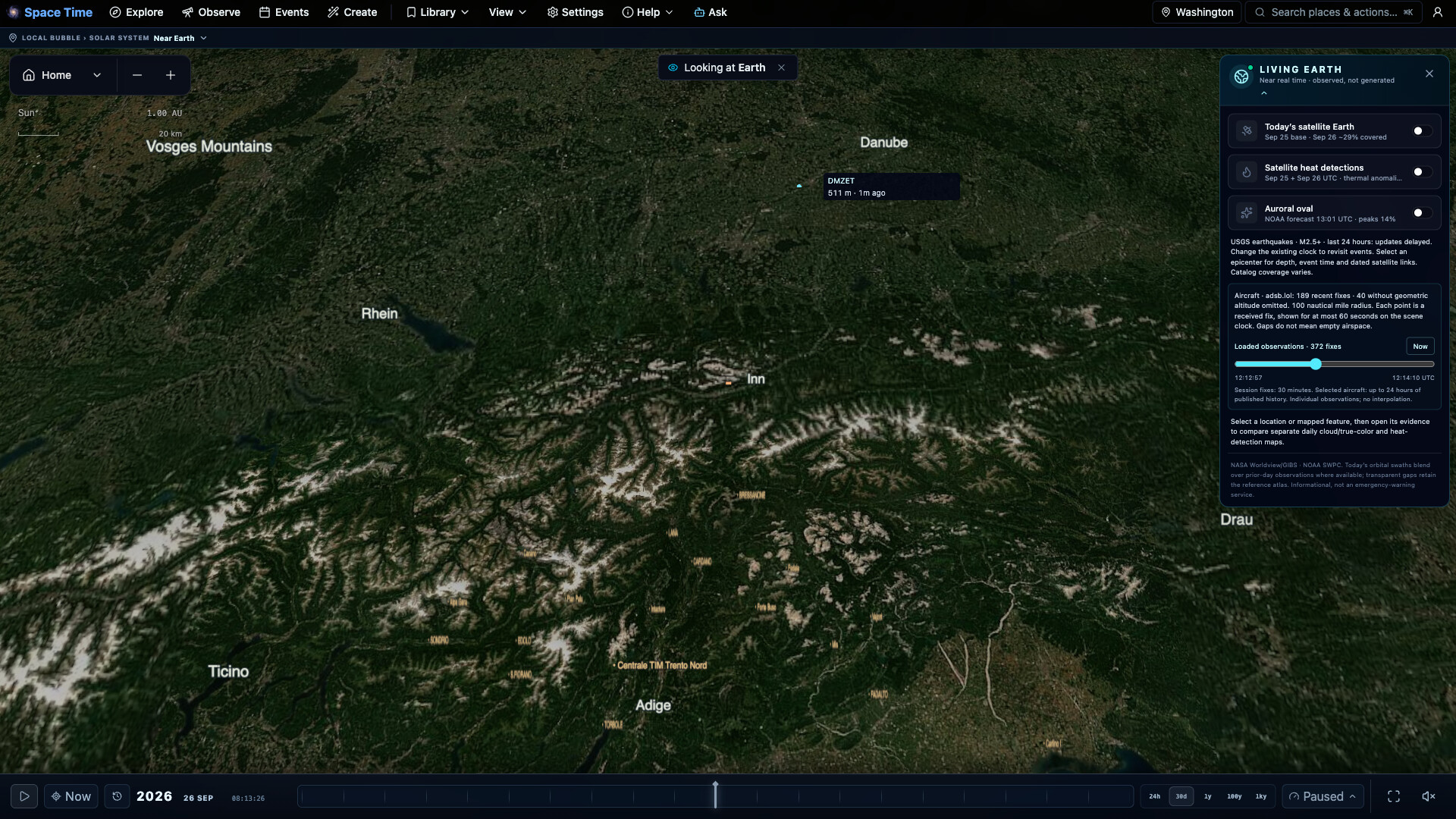The height and width of the screenshot is (819, 1456).
Task: Open the Events menu item
Action: click(284, 12)
